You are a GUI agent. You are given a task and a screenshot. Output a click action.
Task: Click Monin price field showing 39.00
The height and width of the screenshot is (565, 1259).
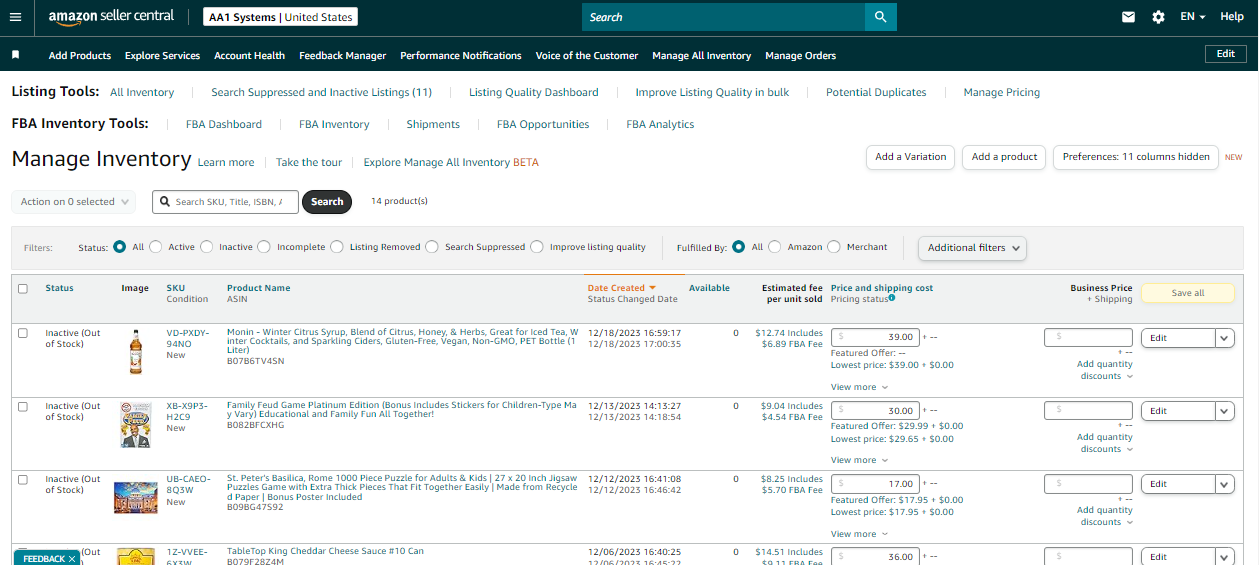click(875, 338)
